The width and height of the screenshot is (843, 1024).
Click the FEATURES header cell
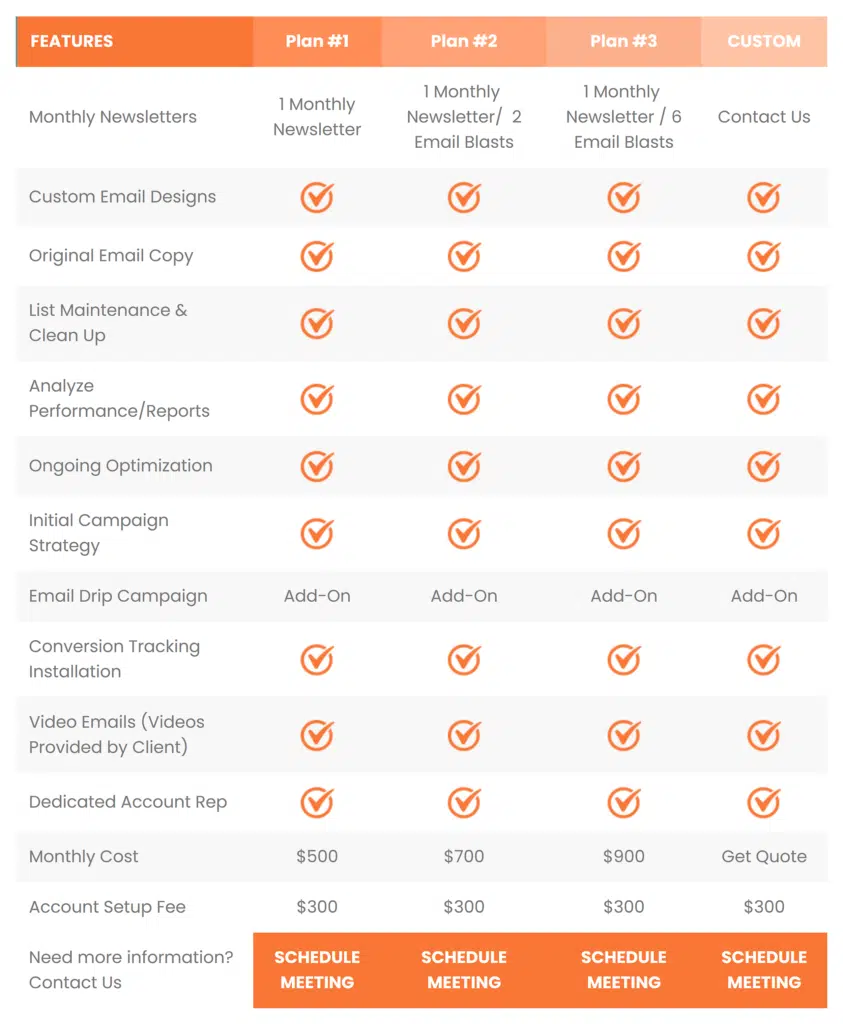point(134,41)
